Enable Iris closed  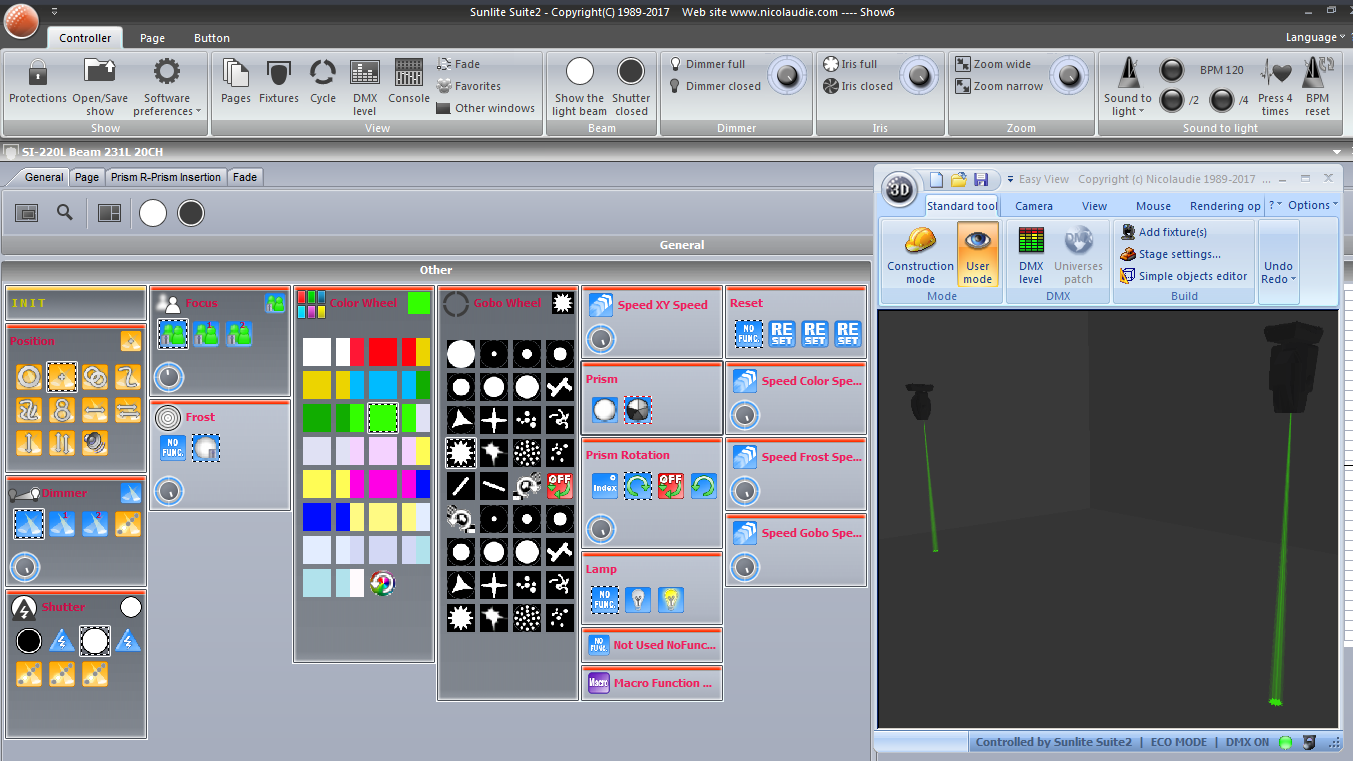(858, 86)
